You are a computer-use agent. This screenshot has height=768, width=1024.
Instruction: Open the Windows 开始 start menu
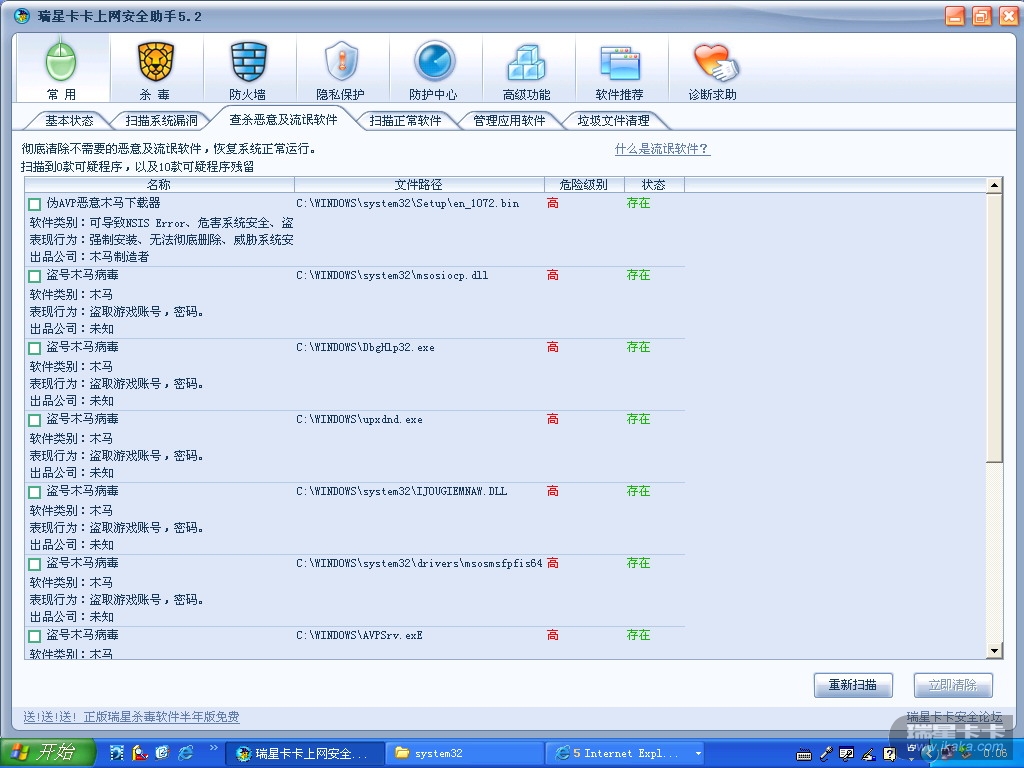click(47, 753)
